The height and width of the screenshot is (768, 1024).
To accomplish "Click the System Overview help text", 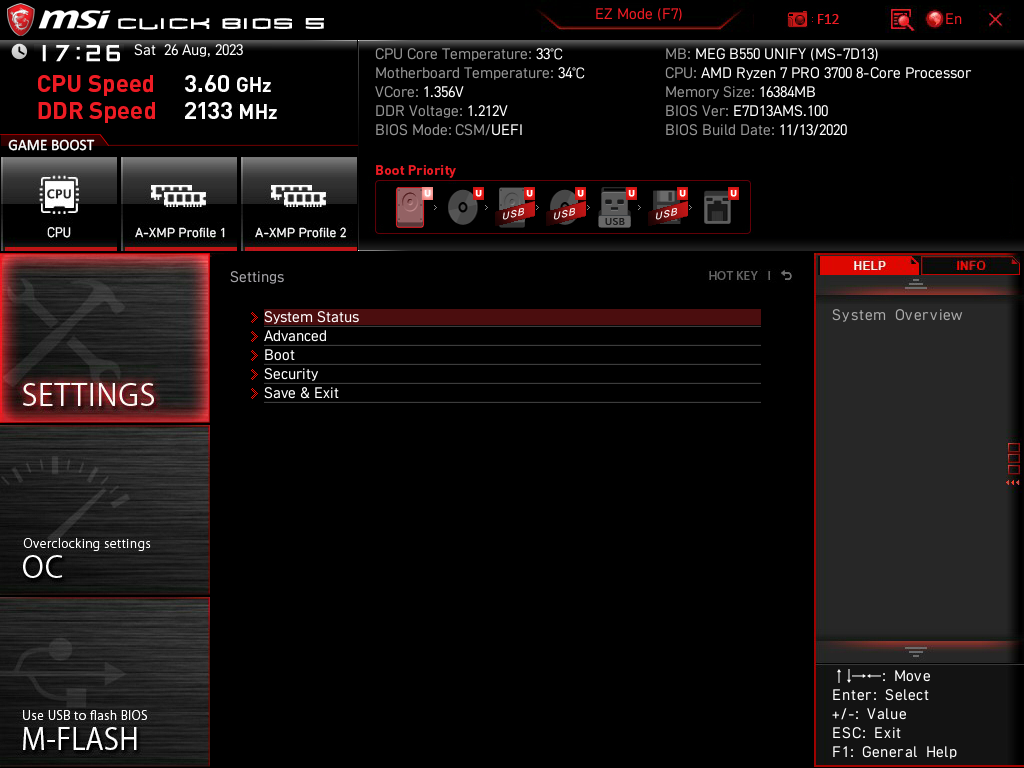I will click(x=897, y=315).
